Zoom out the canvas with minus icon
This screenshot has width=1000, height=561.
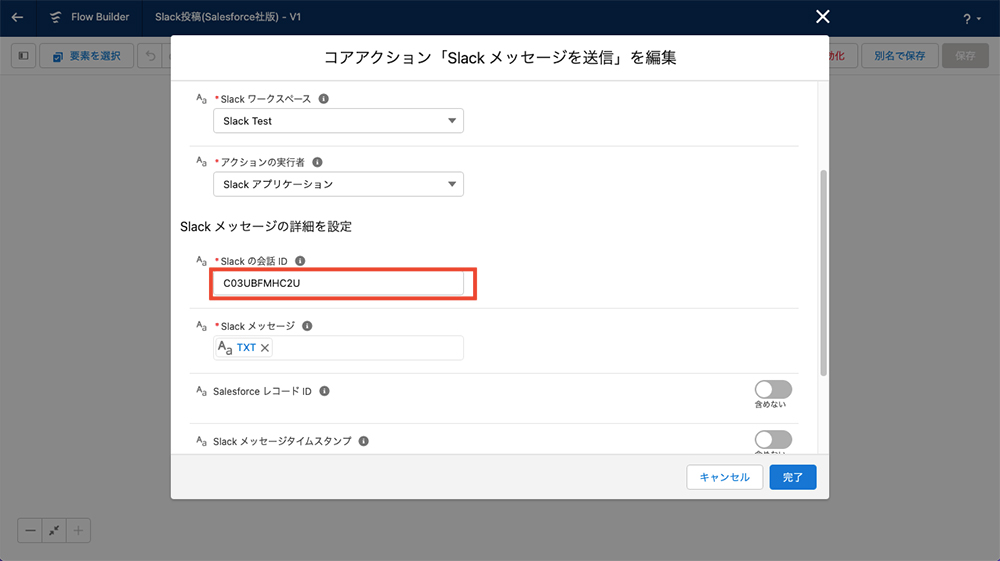30,530
